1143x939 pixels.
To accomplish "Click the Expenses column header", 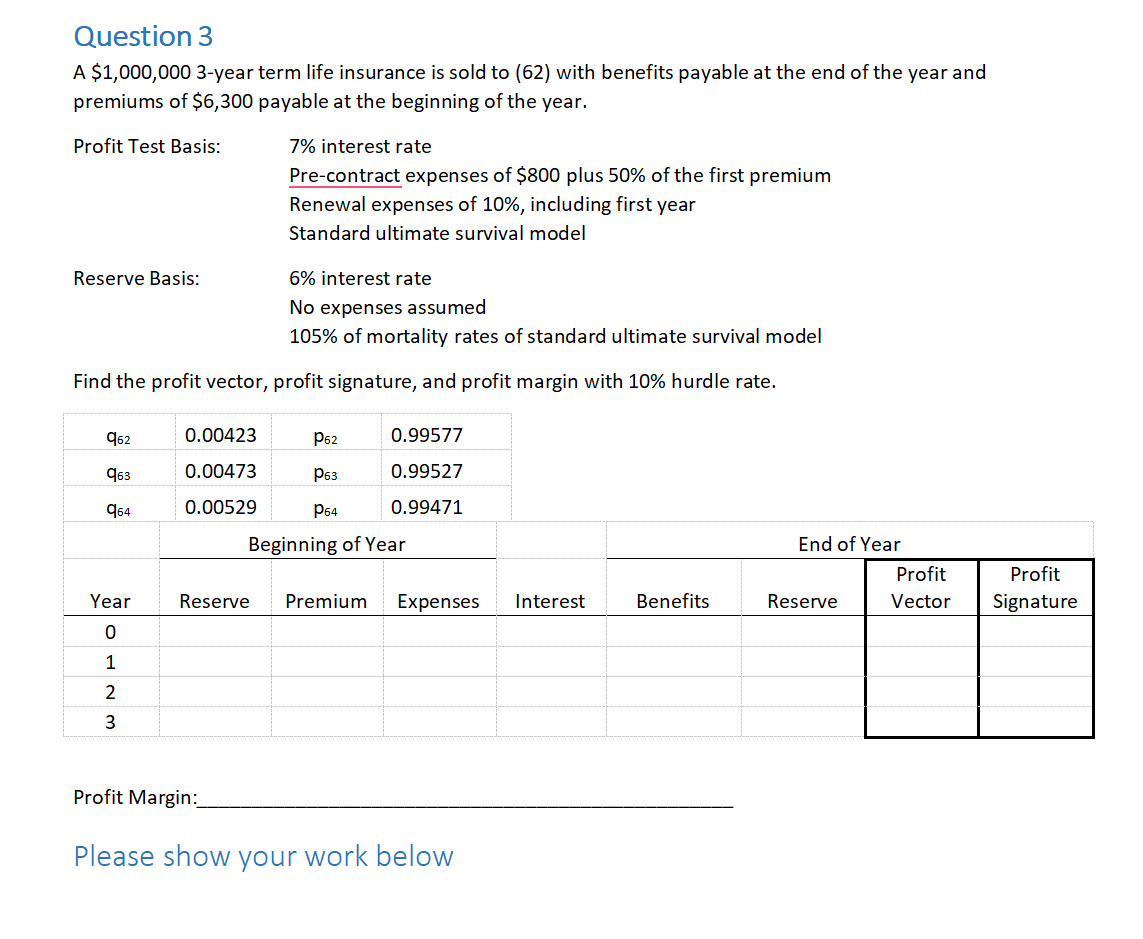I will 438,601.
